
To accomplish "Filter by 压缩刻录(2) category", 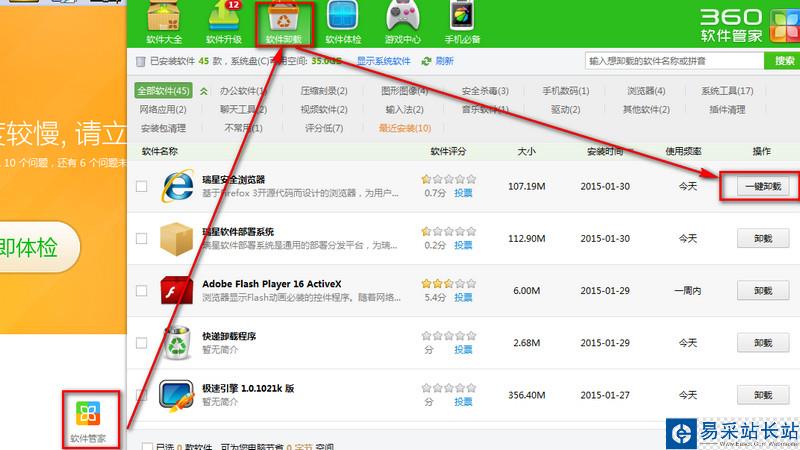I will 324,91.
